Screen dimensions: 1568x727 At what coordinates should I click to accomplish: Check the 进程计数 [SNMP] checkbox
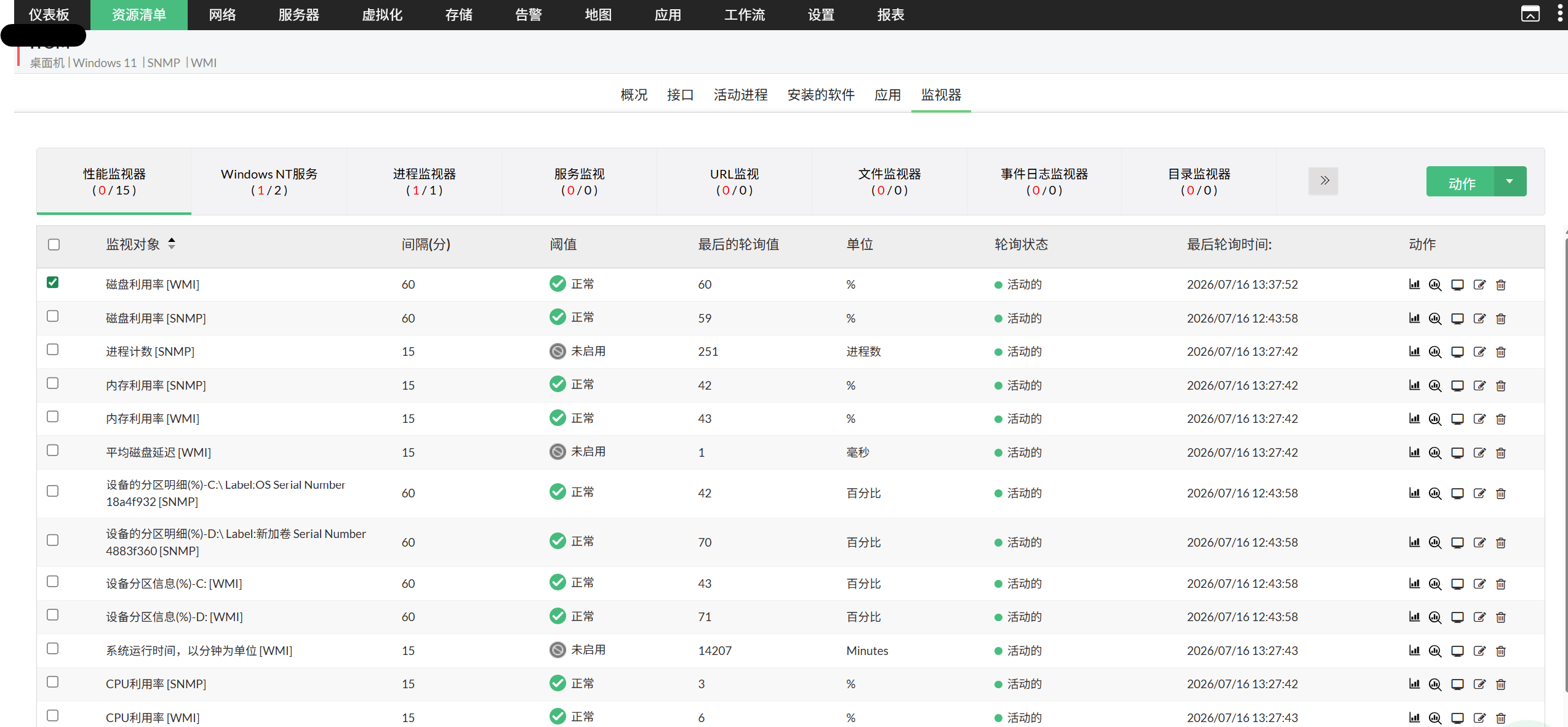click(53, 349)
